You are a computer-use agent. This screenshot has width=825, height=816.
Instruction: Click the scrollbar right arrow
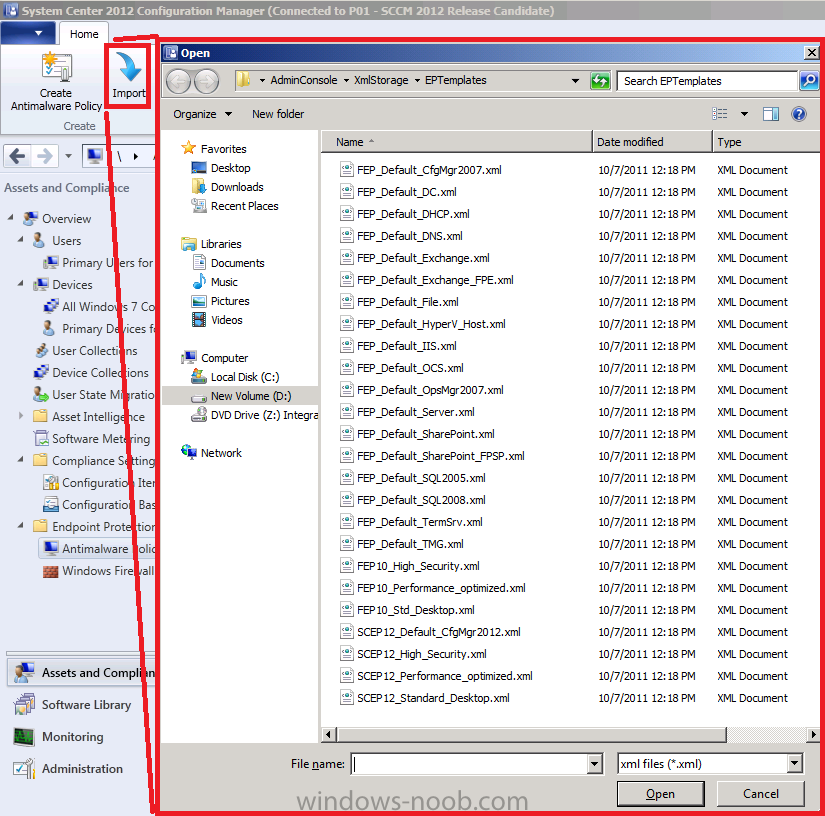point(813,734)
